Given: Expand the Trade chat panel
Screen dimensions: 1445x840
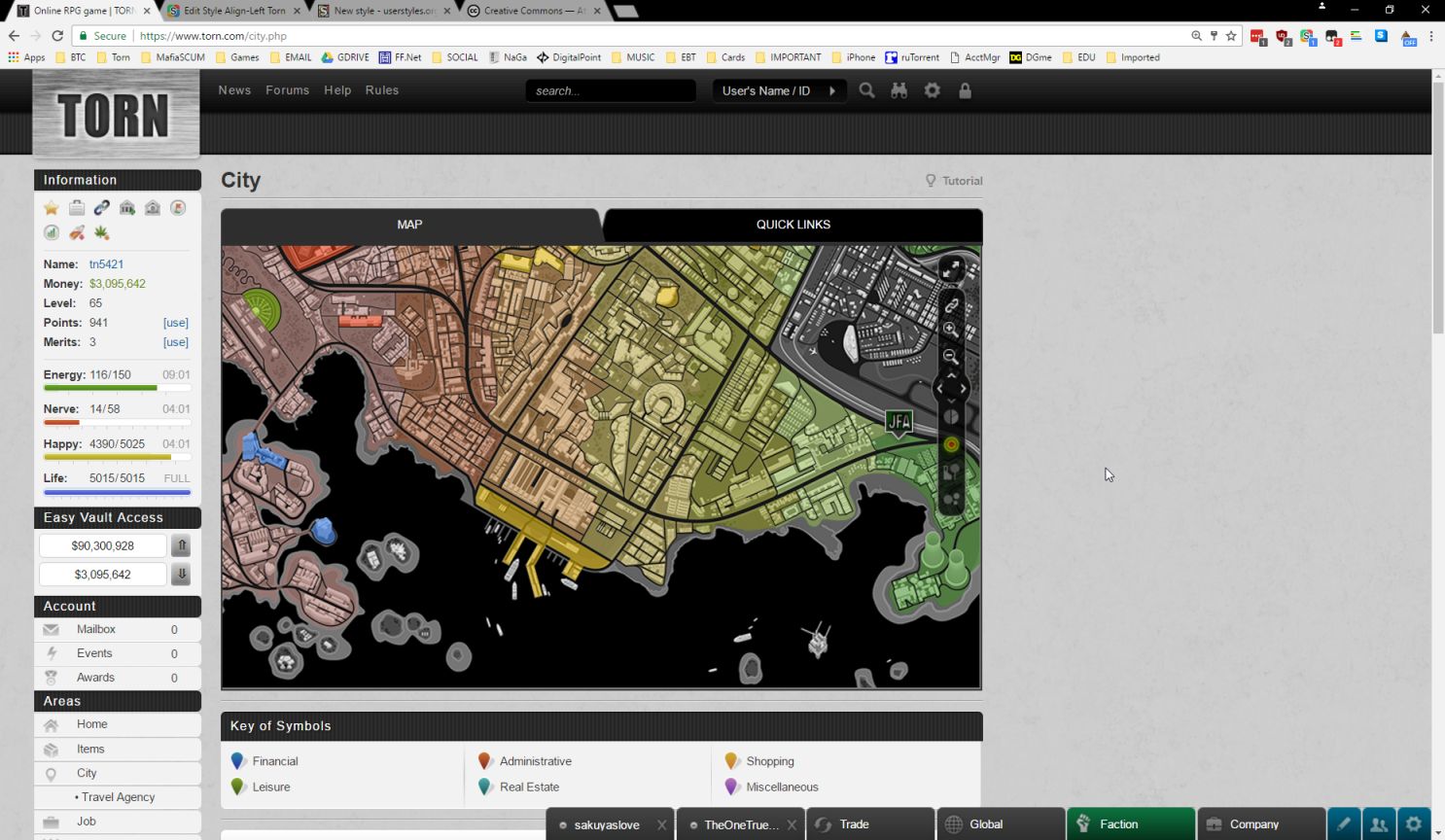Looking at the screenshot, I should coord(869,823).
